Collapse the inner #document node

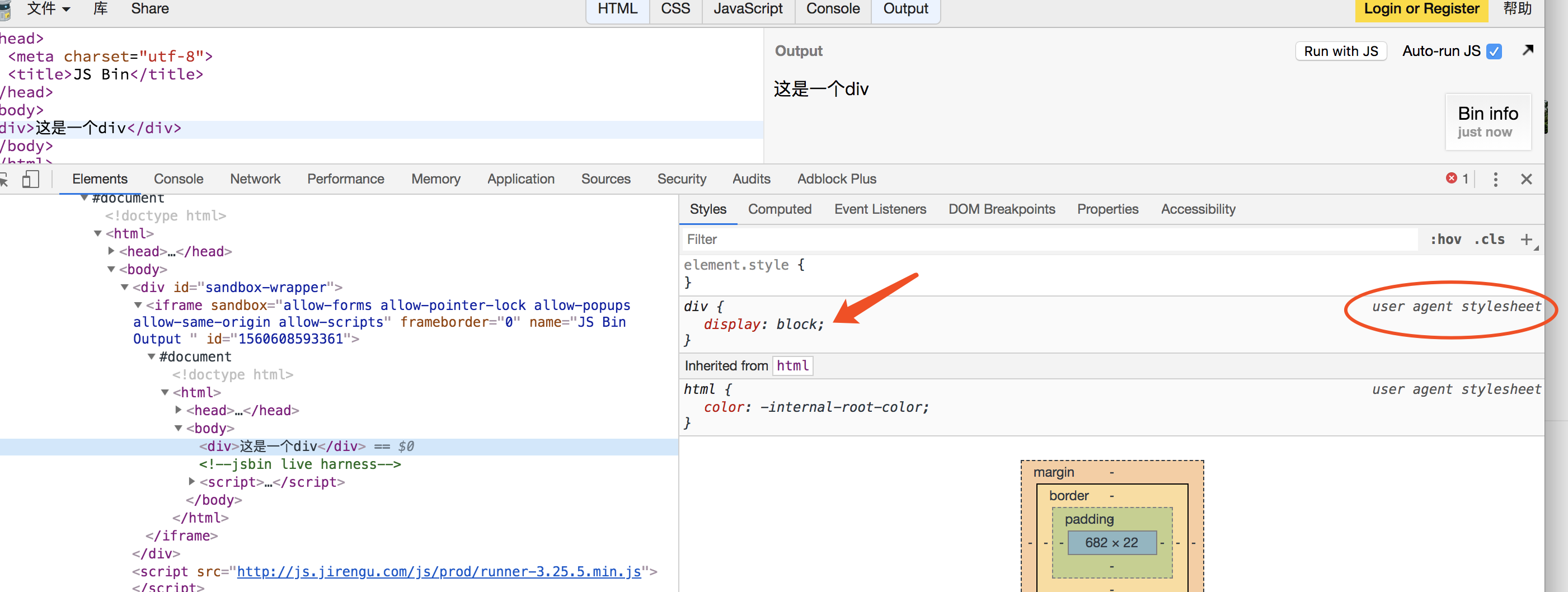click(x=152, y=356)
